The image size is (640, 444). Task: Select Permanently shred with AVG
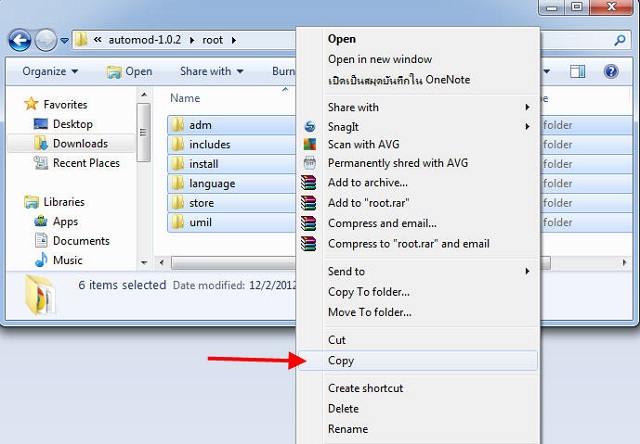click(397, 164)
